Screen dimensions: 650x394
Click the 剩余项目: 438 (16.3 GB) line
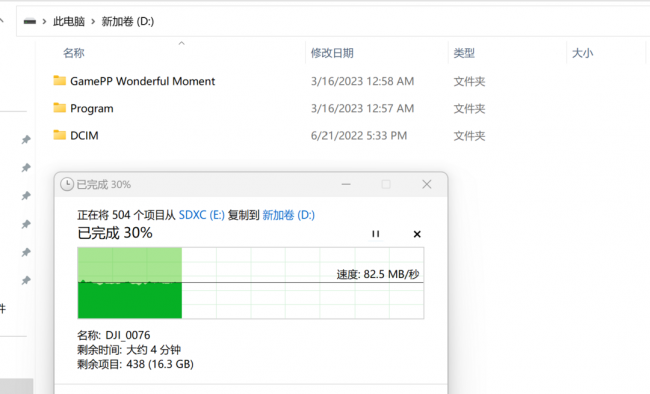click(135, 364)
